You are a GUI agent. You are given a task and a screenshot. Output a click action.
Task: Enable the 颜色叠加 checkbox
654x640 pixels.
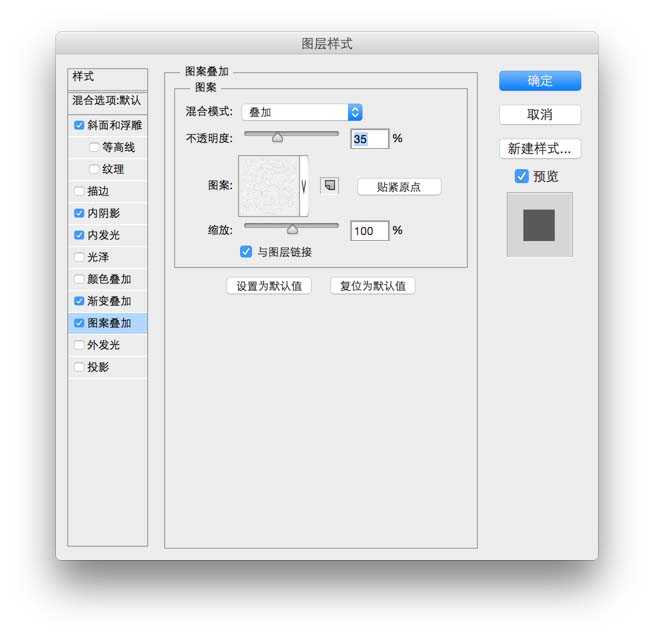(79, 279)
